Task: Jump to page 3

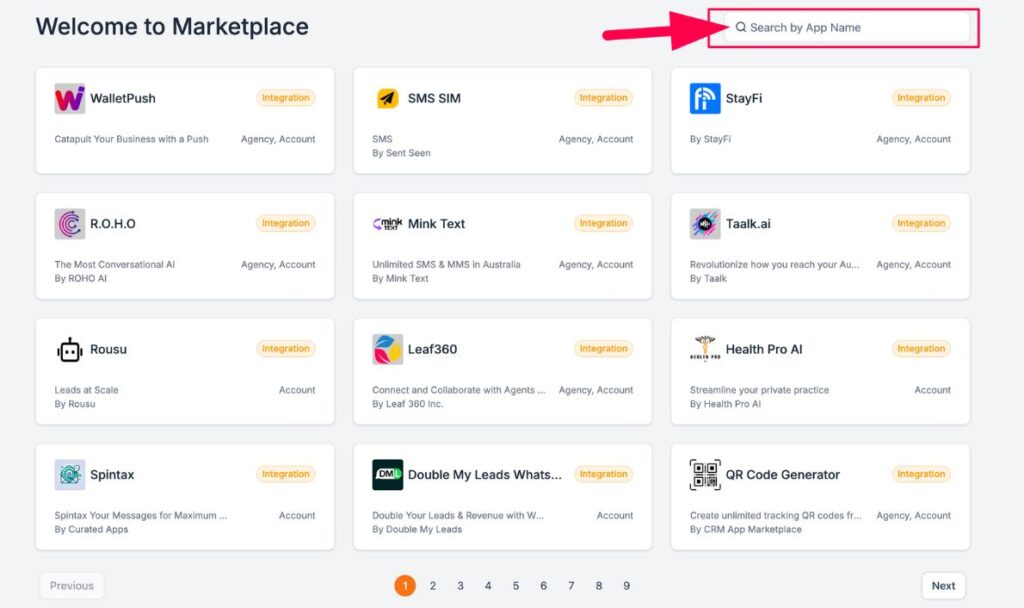Action: [460, 586]
